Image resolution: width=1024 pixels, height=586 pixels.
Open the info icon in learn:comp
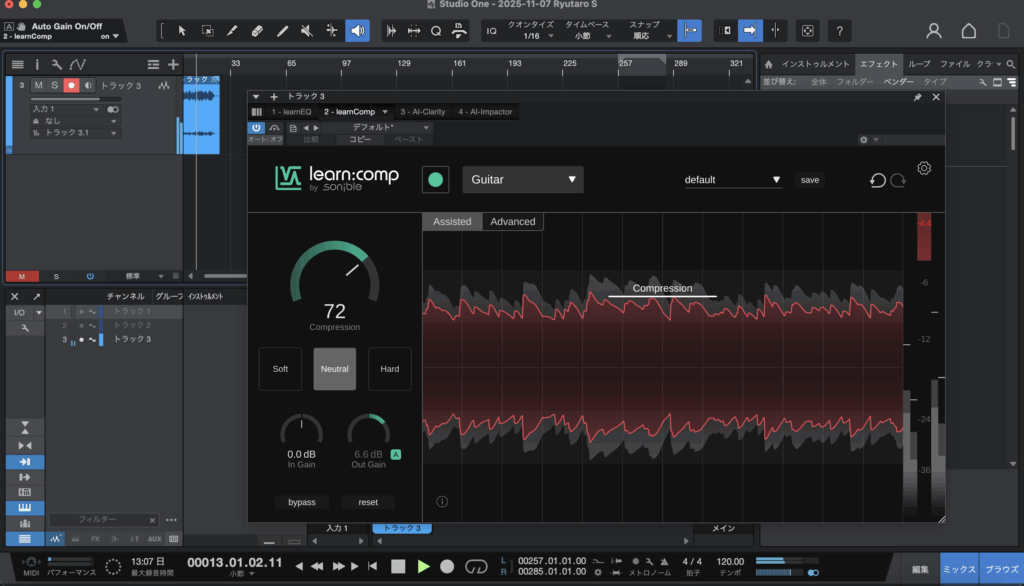click(x=442, y=502)
